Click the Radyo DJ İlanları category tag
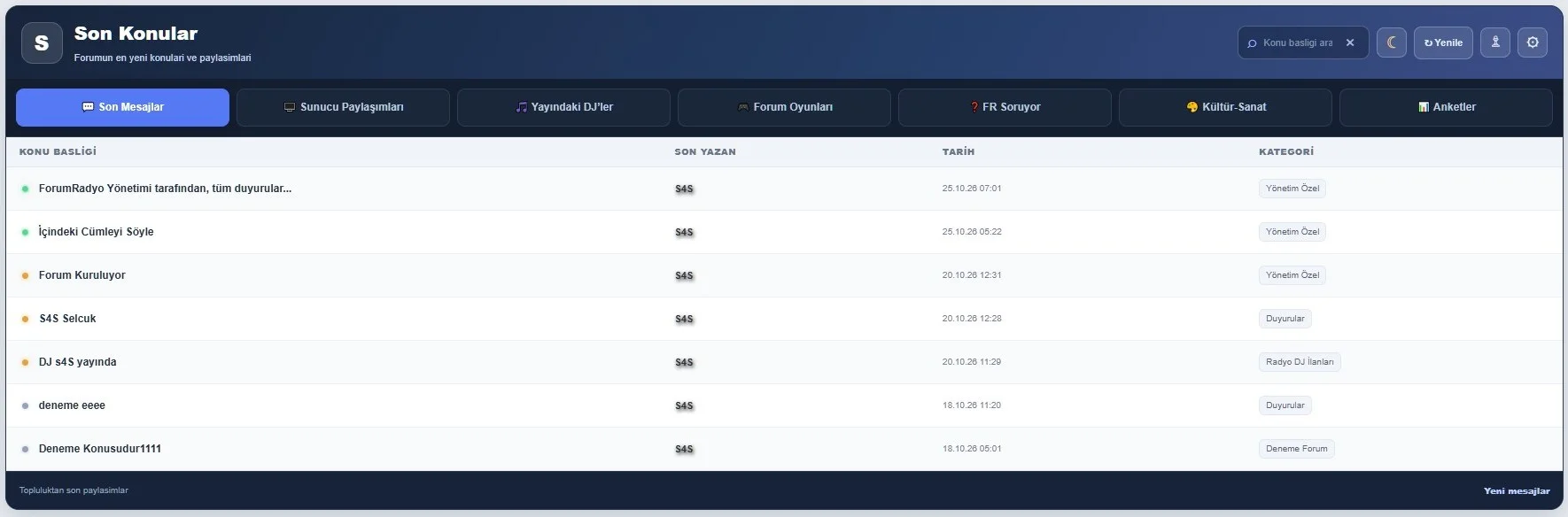This screenshot has width=1568, height=517. click(1300, 362)
